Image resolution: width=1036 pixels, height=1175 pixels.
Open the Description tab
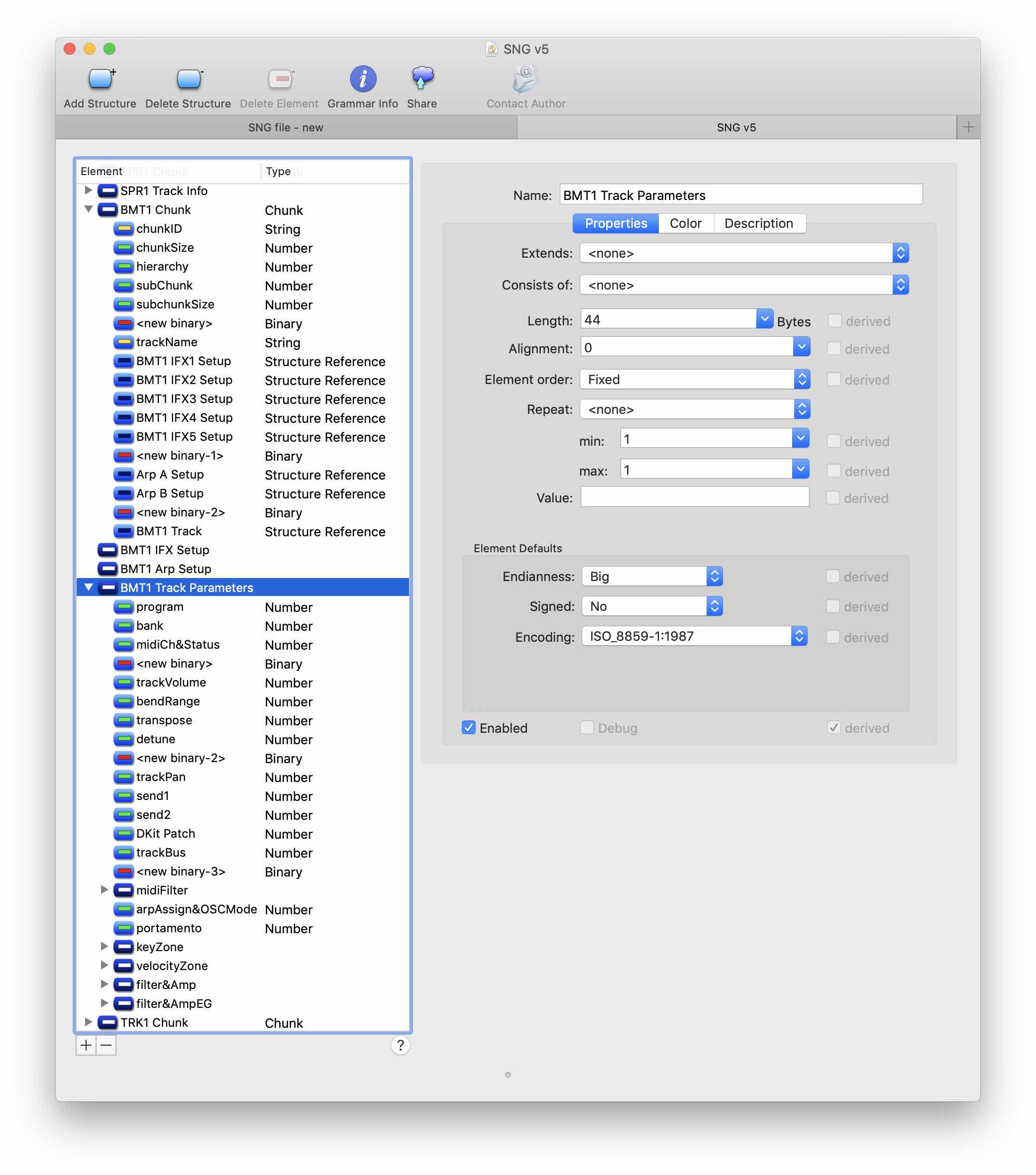click(758, 223)
